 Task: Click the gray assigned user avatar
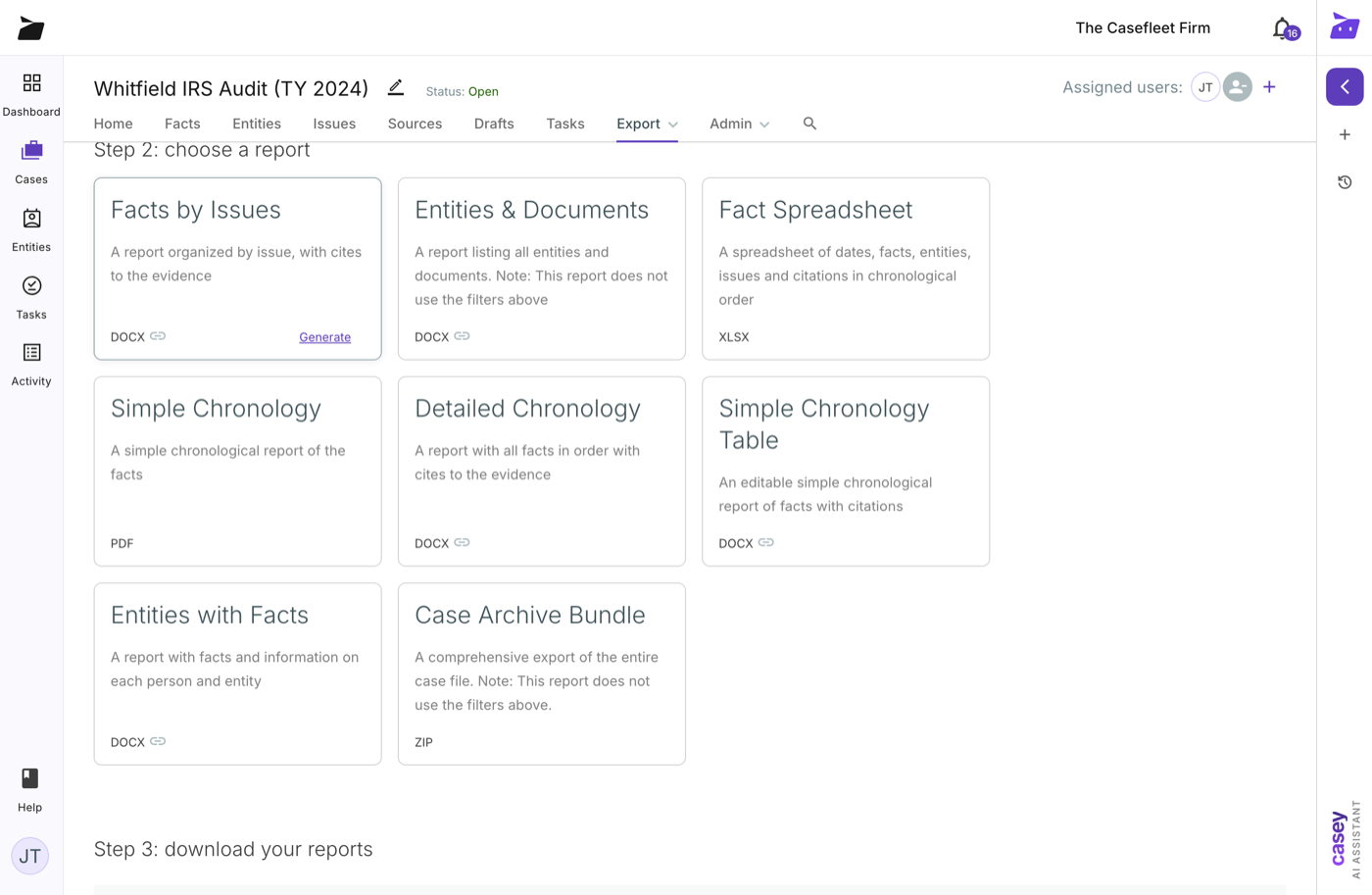pos(1238,87)
